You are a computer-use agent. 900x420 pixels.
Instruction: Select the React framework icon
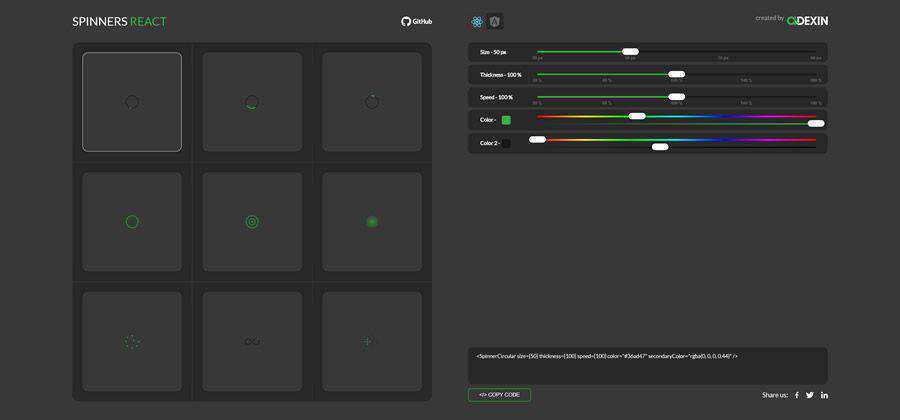477,21
